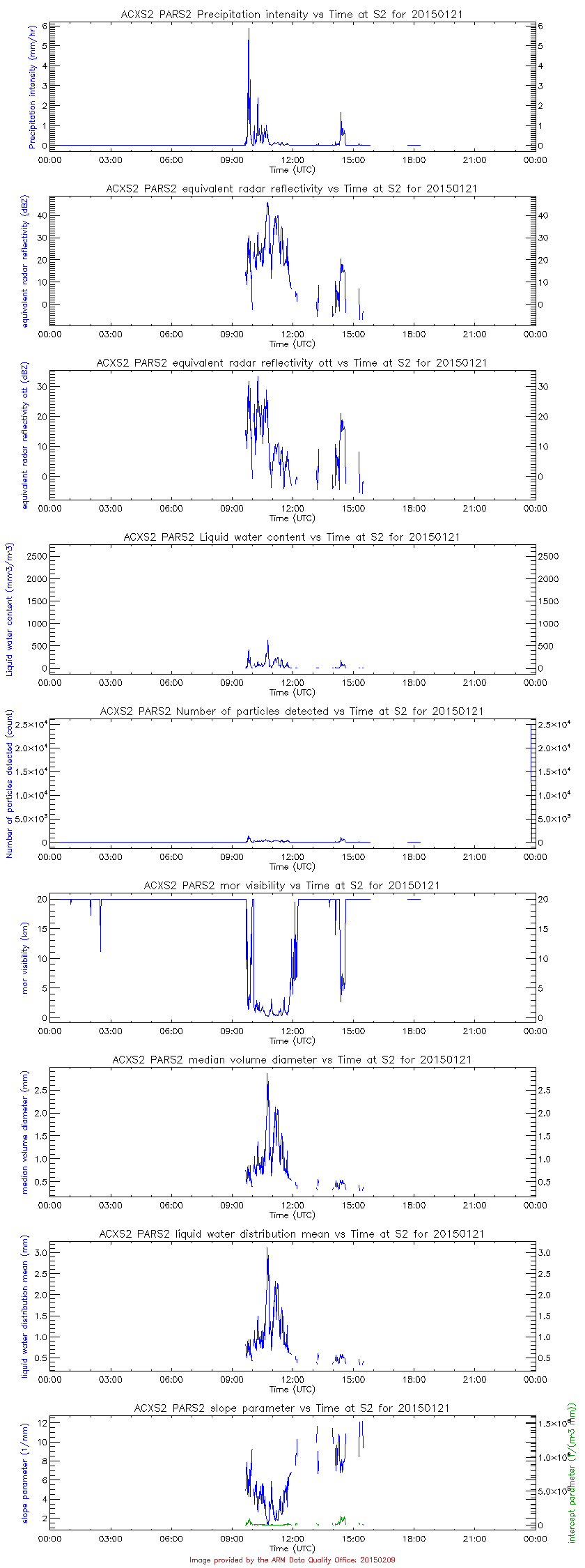Image resolution: width=585 pixels, height=1568 pixels.
Task: Click the 'mor visibility (km)' y-axis label
Action: point(25,959)
